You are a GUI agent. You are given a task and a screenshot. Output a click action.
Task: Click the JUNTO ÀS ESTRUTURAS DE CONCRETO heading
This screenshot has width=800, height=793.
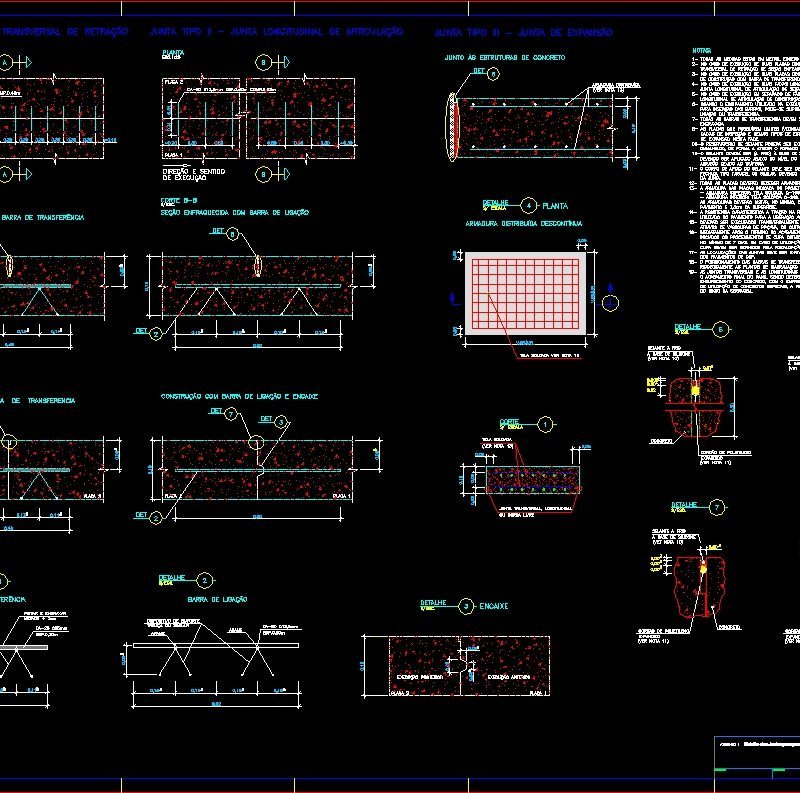pyautogui.click(x=505, y=58)
